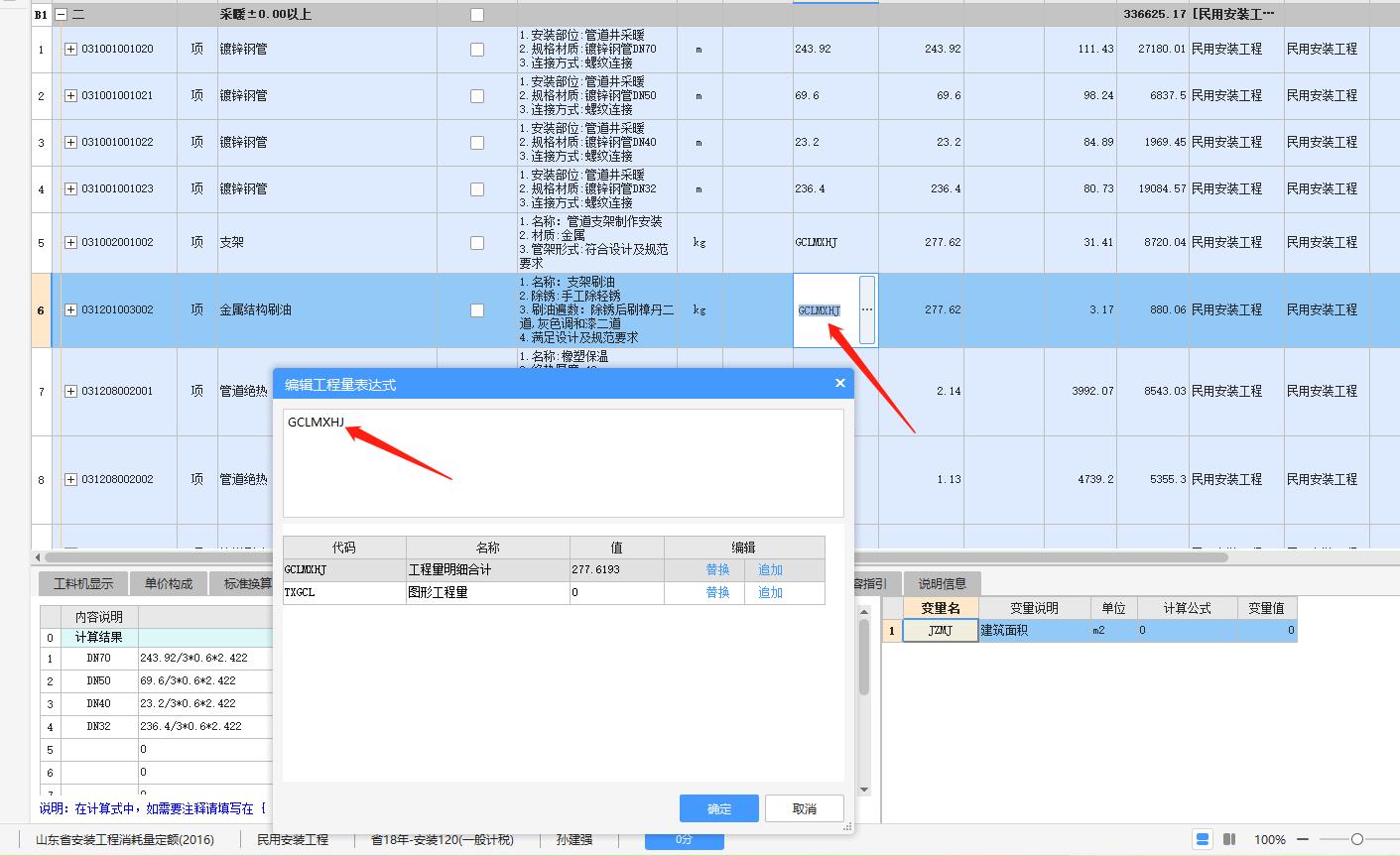Click 山东省安装工程消耗量定额(2016) in the status bar
Viewport: 1400px width, 856px height.
(124, 839)
